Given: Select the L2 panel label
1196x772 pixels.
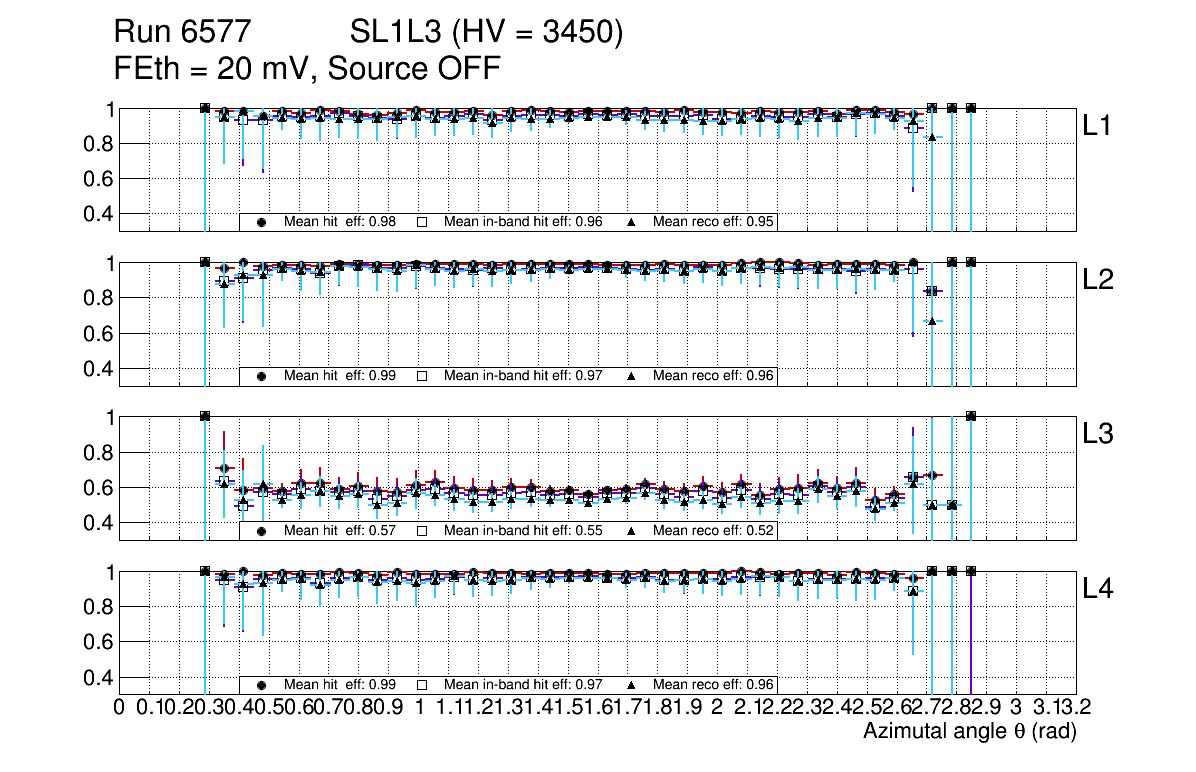Looking at the screenshot, I should (1098, 280).
